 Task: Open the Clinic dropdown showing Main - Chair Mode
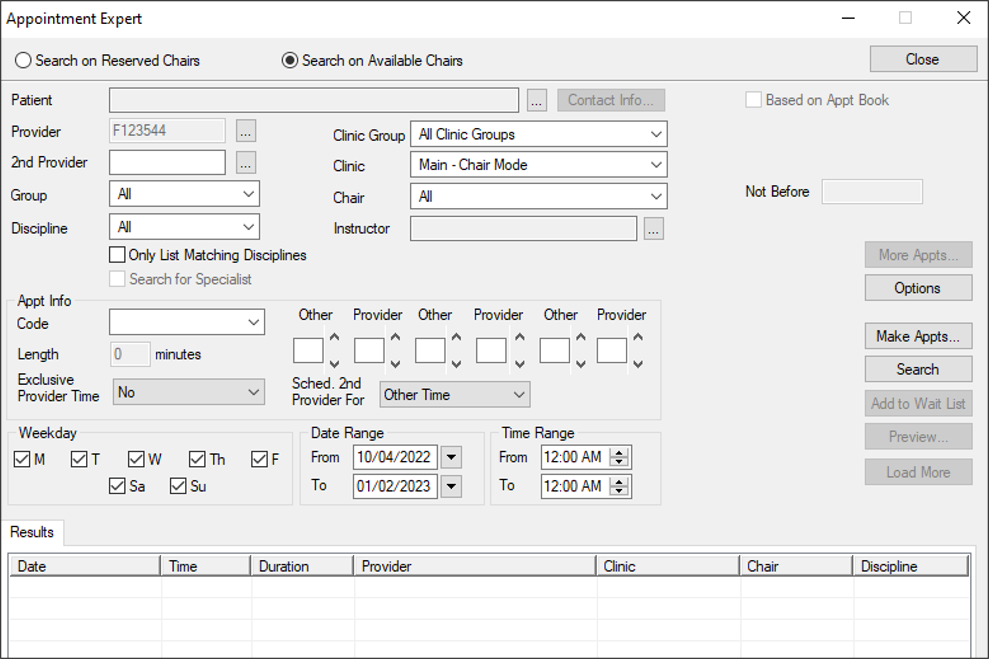pyautogui.click(x=539, y=165)
